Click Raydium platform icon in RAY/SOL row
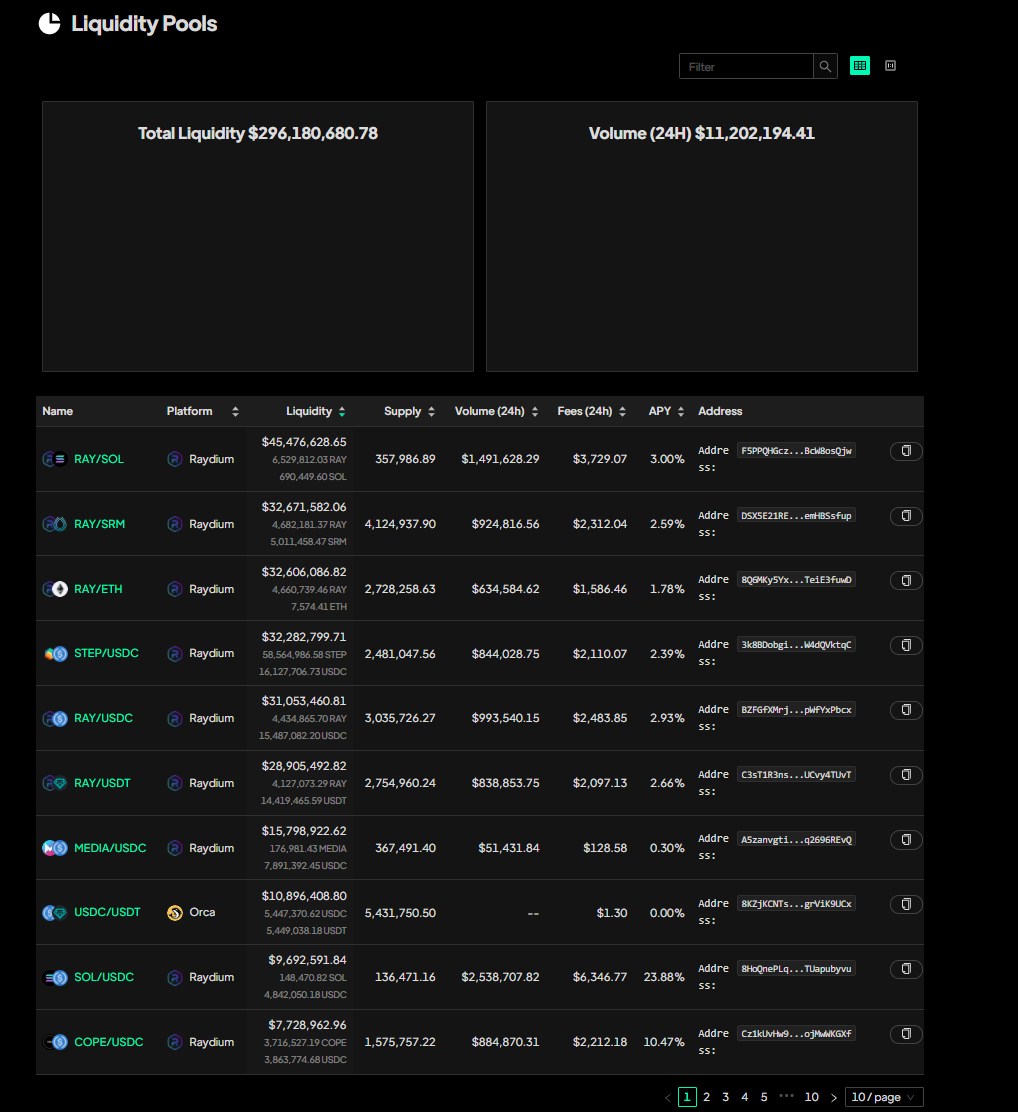 [175, 459]
